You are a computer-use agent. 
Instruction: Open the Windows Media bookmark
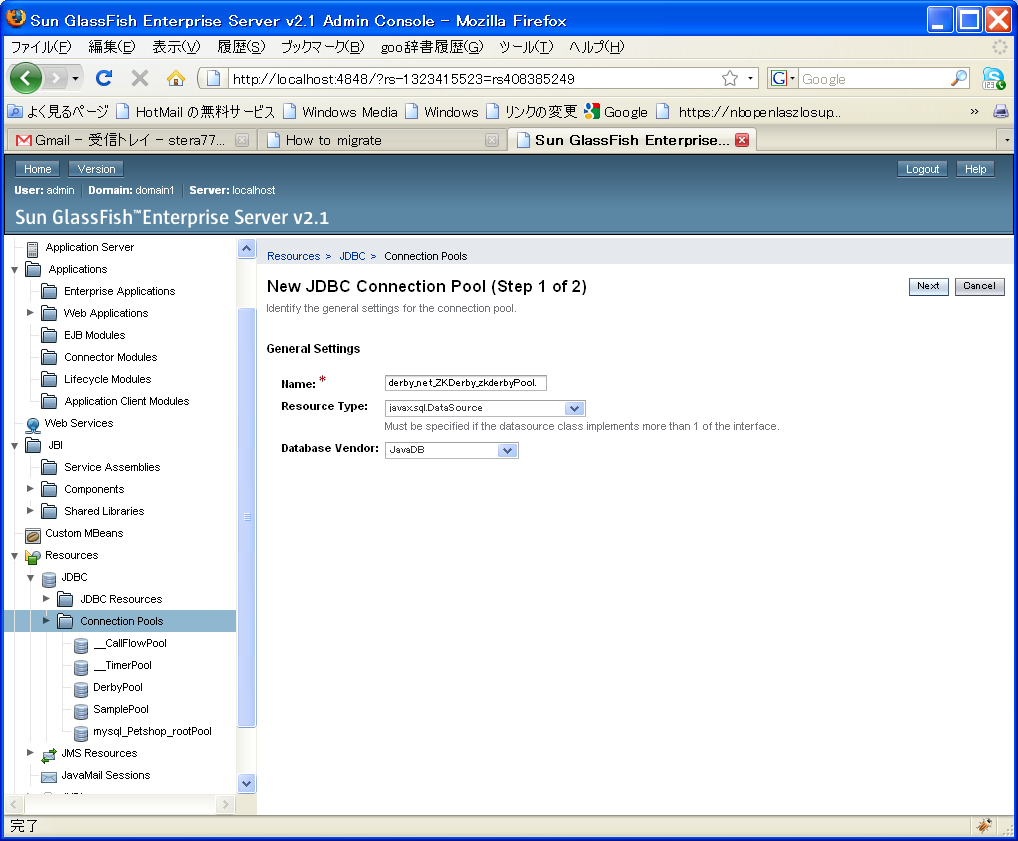coord(341,112)
